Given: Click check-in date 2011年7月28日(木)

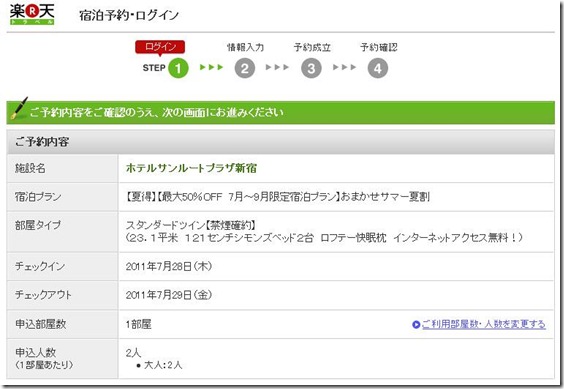Looking at the screenshot, I should click(168, 266).
